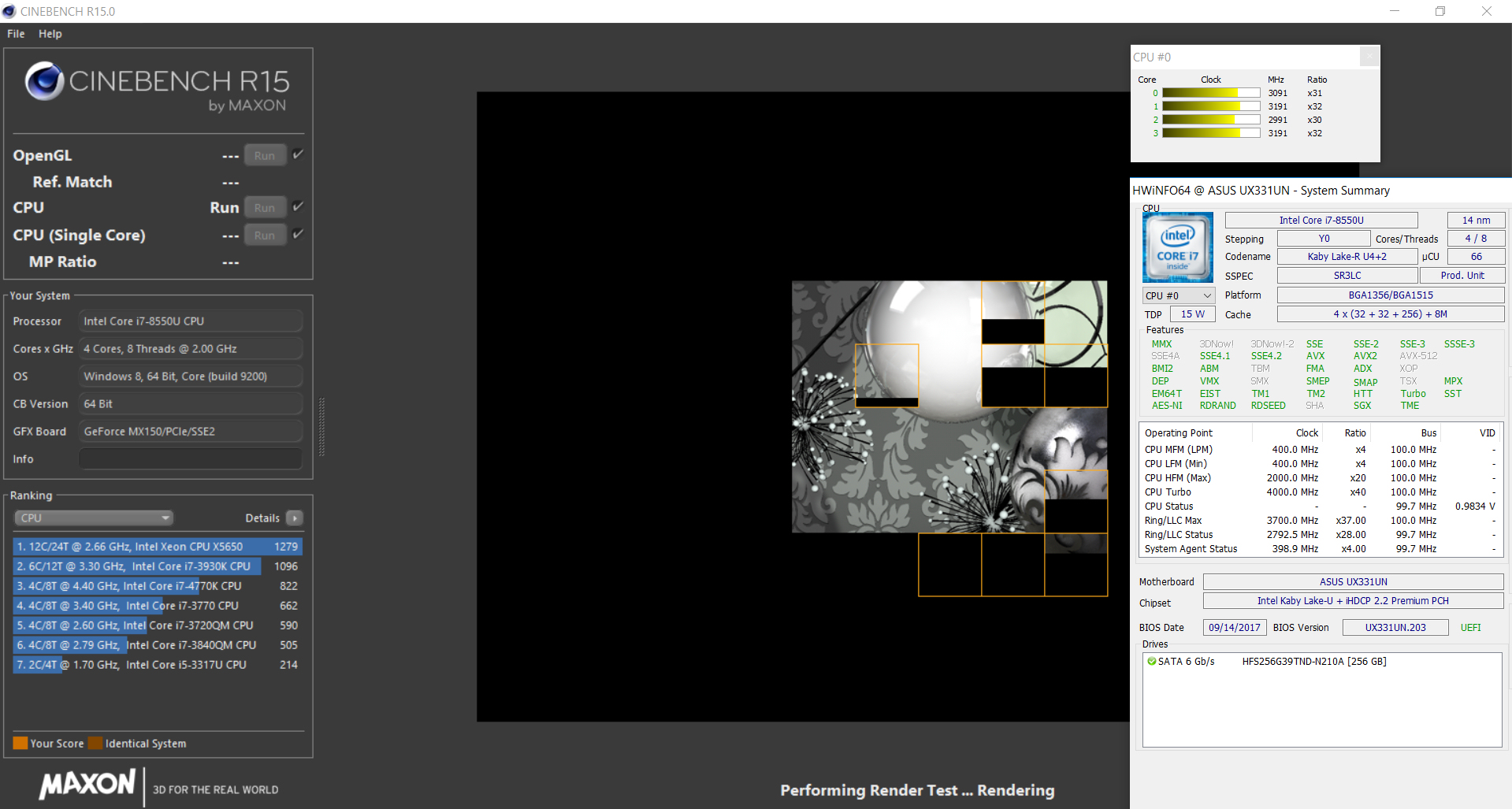Screen dimensions: 1512x809
Task: Select ranking entry Intel Xeon CPU X5650
Action: (x=158, y=546)
